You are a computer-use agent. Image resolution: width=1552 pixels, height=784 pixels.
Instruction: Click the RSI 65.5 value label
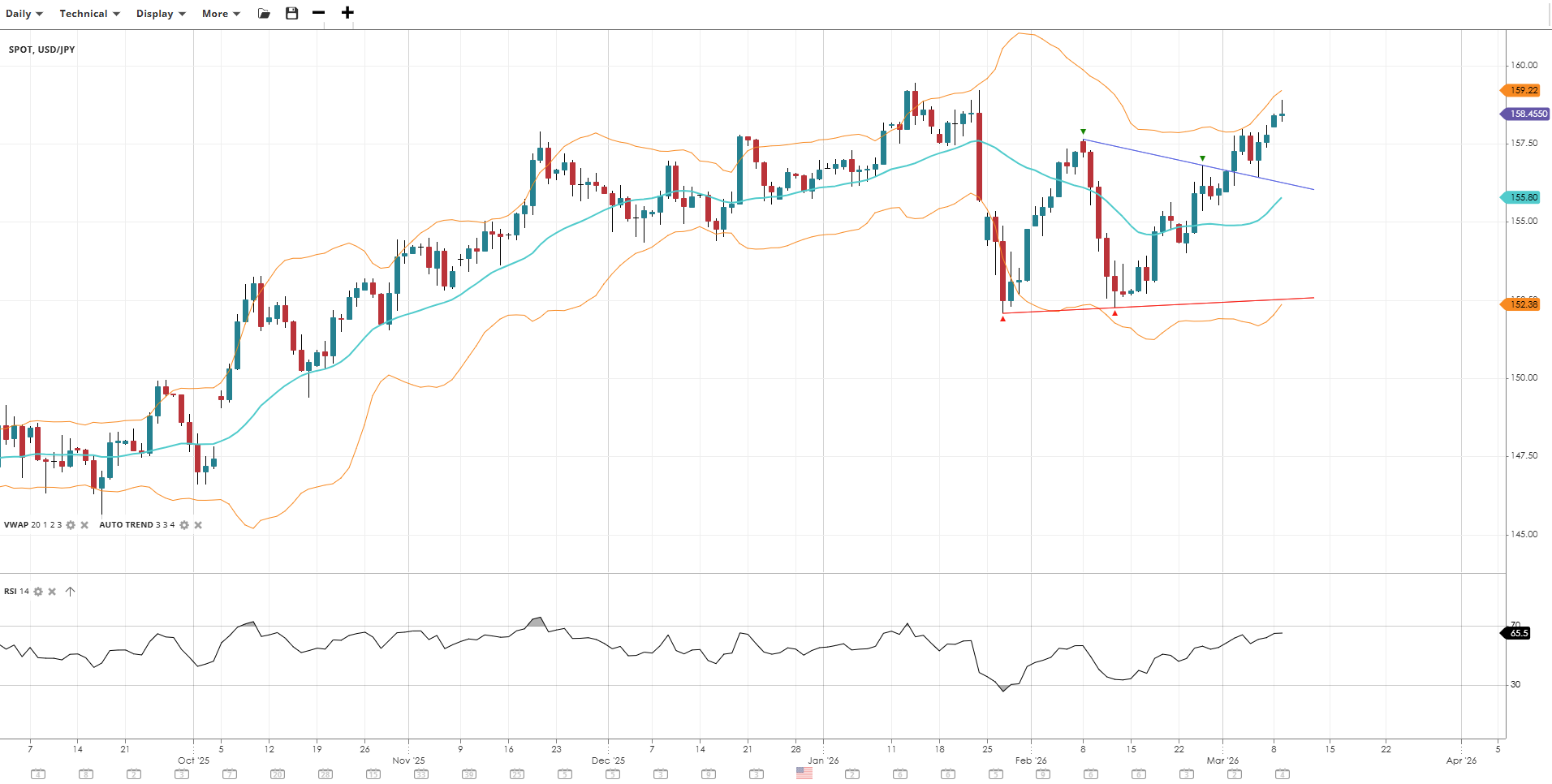(x=1518, y=633)
